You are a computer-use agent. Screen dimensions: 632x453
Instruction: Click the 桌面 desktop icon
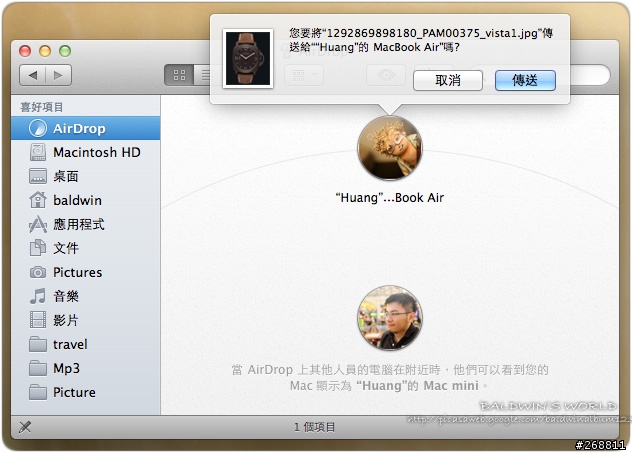click(x=38, y=176)
